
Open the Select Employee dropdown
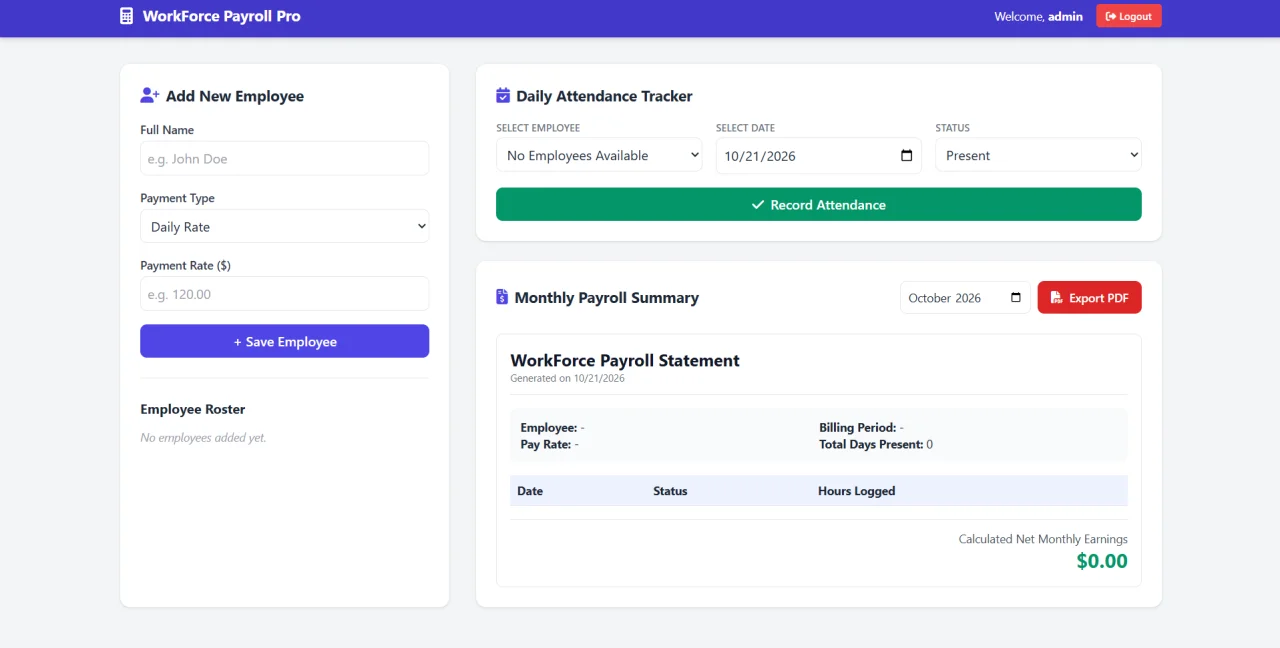coord(599,156)
